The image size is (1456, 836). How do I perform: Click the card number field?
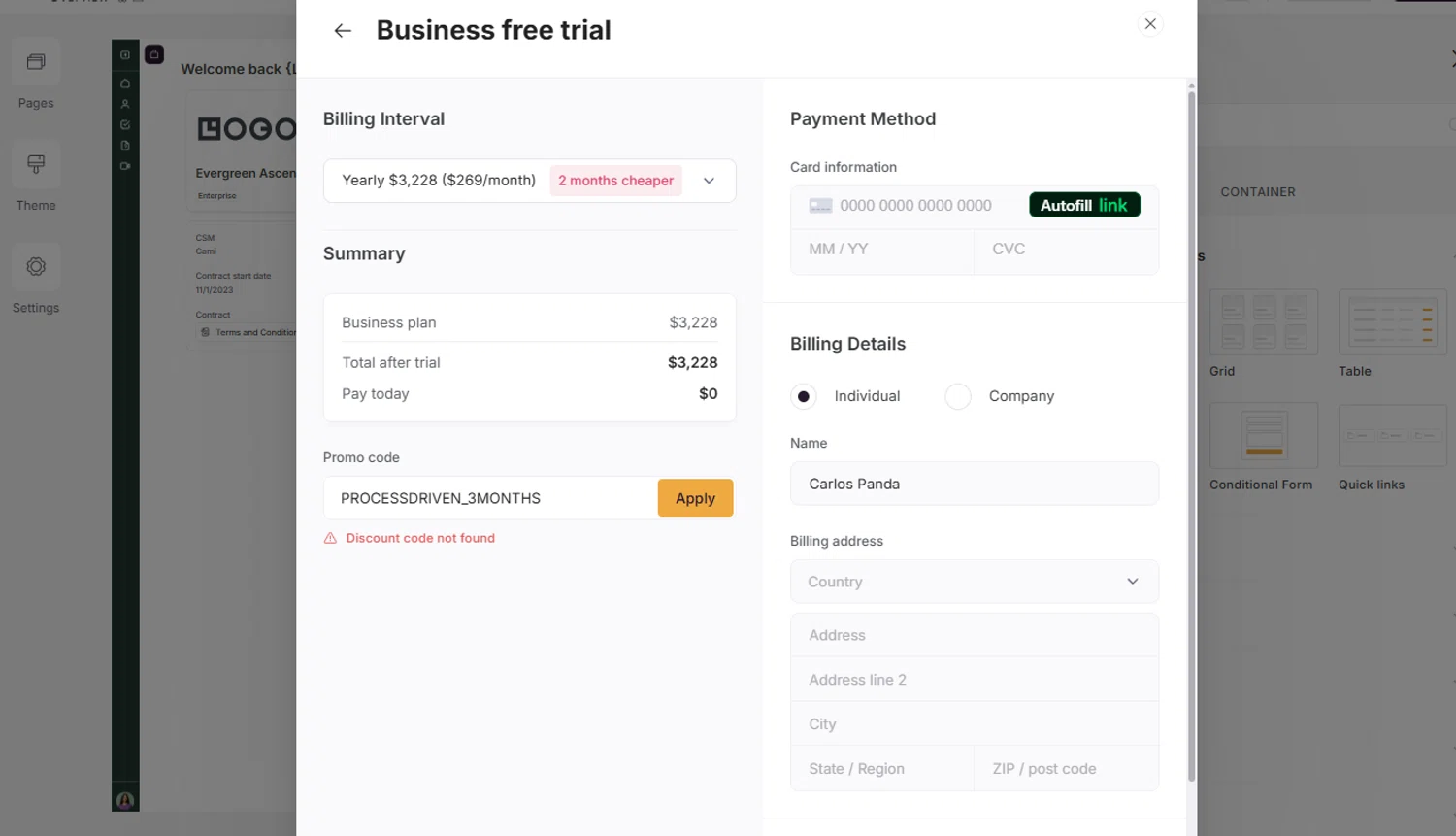(x=915, y=206)
